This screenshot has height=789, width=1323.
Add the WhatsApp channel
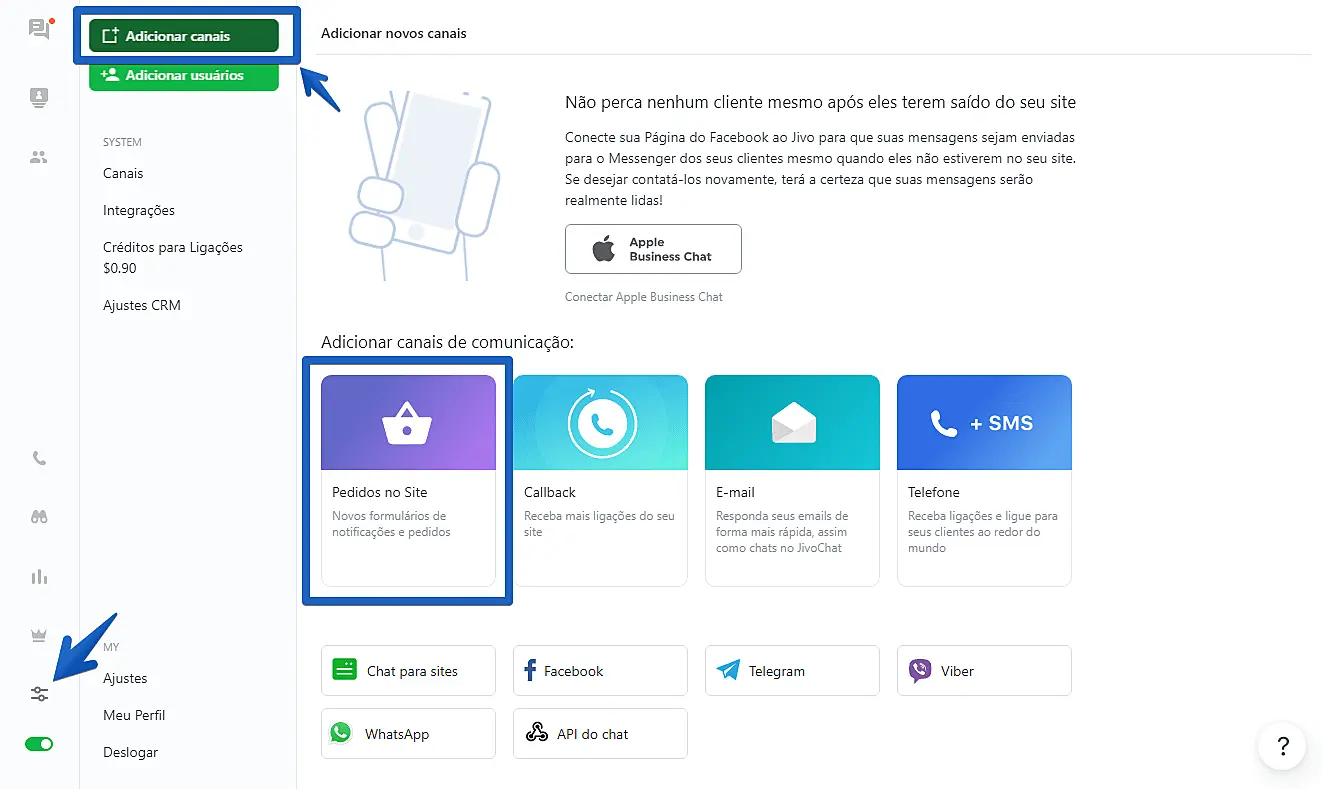tap(408, 734)
